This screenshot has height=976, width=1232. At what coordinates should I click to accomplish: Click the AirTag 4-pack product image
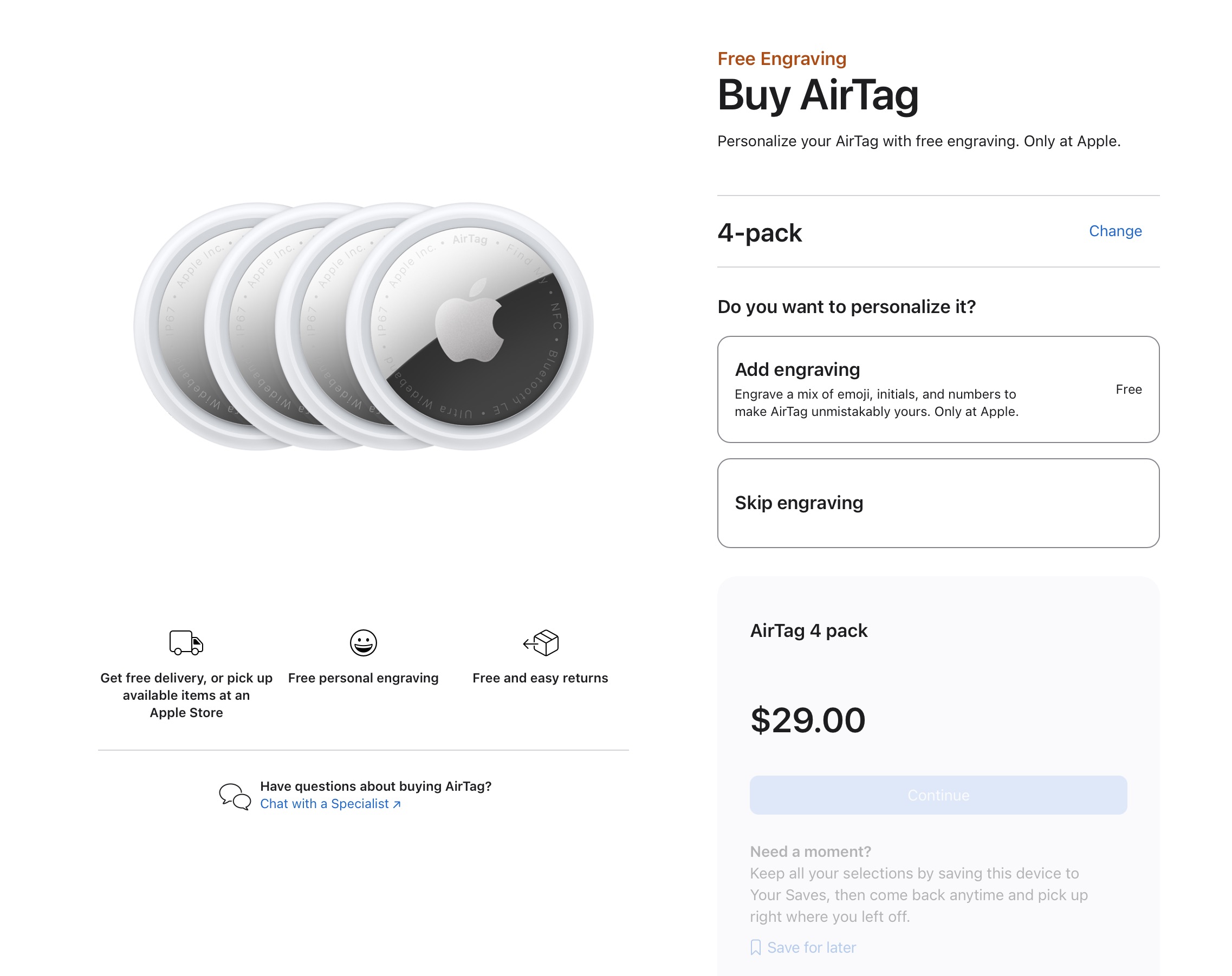tap(364, 326)
